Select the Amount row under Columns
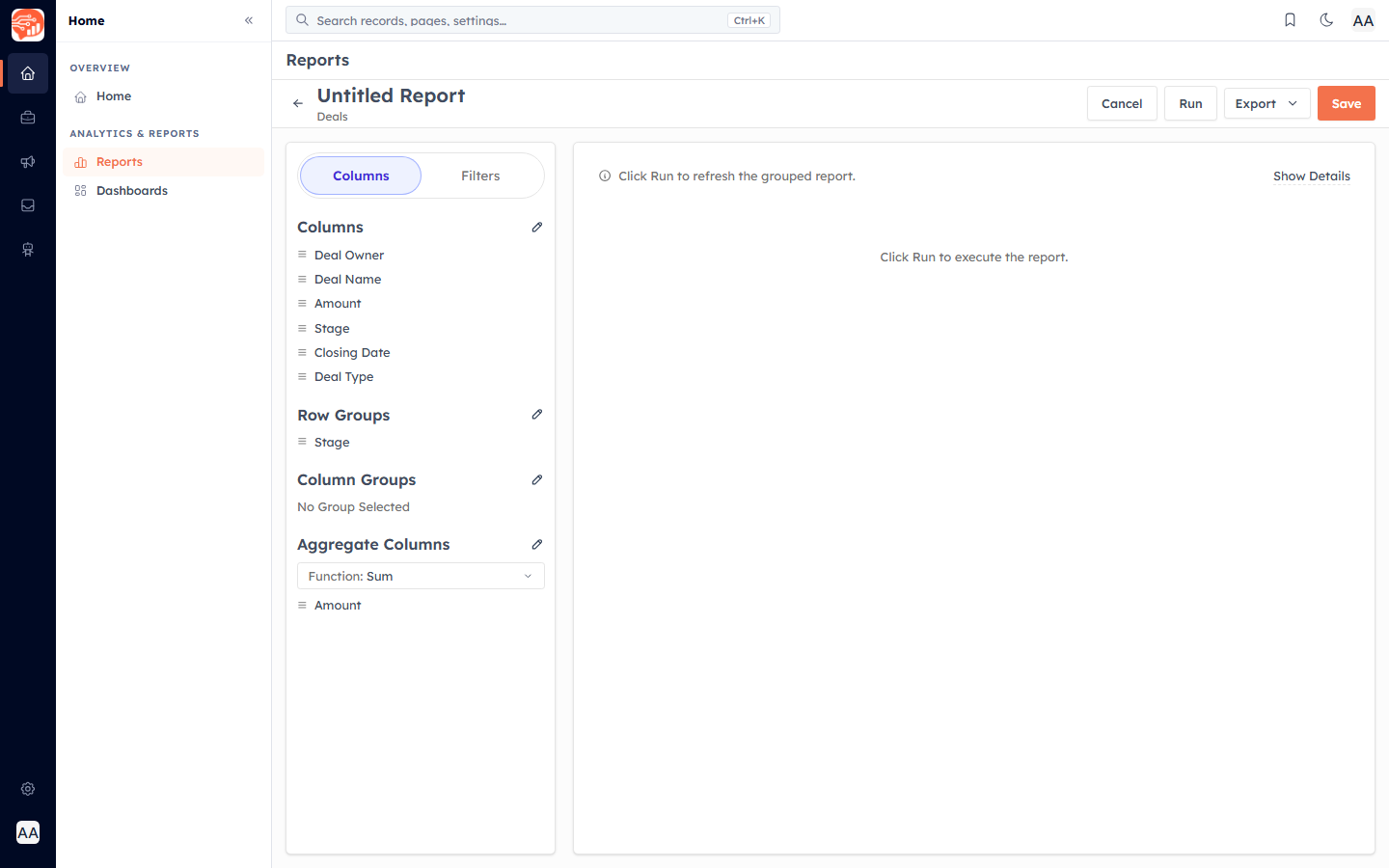Screen dimensions: 1389x868 (x=421, y=303)
